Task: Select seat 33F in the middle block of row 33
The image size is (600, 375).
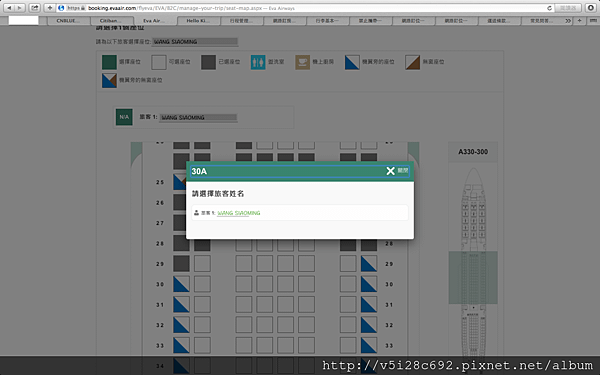Action: [x=285, y=345]
